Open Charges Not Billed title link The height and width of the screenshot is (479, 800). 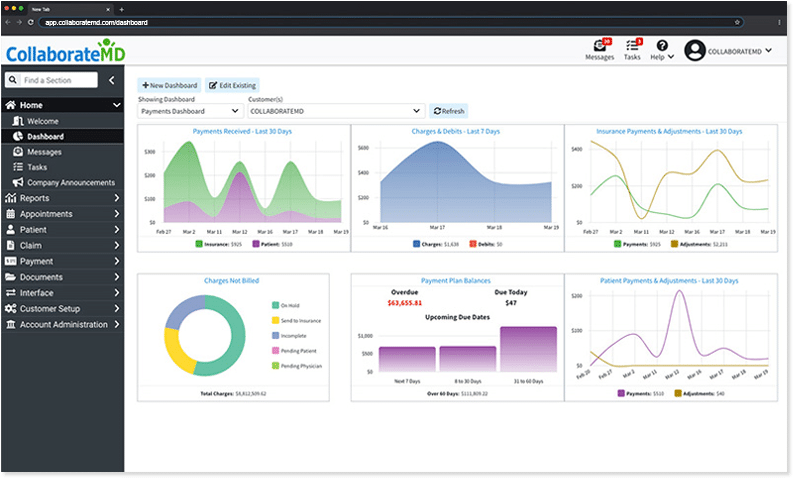[x=234, y=283]
